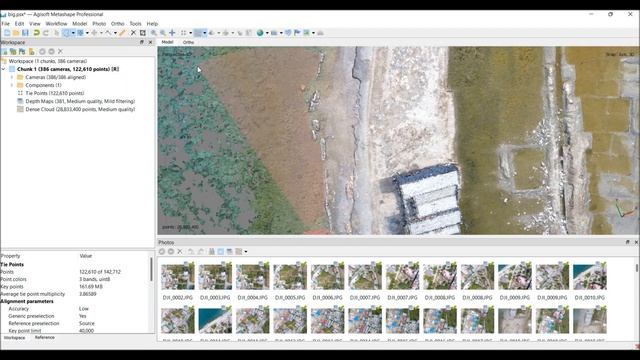Switch to the Ortho view tab
This screenshot has width=640, height=360.
tap(188, 42)
